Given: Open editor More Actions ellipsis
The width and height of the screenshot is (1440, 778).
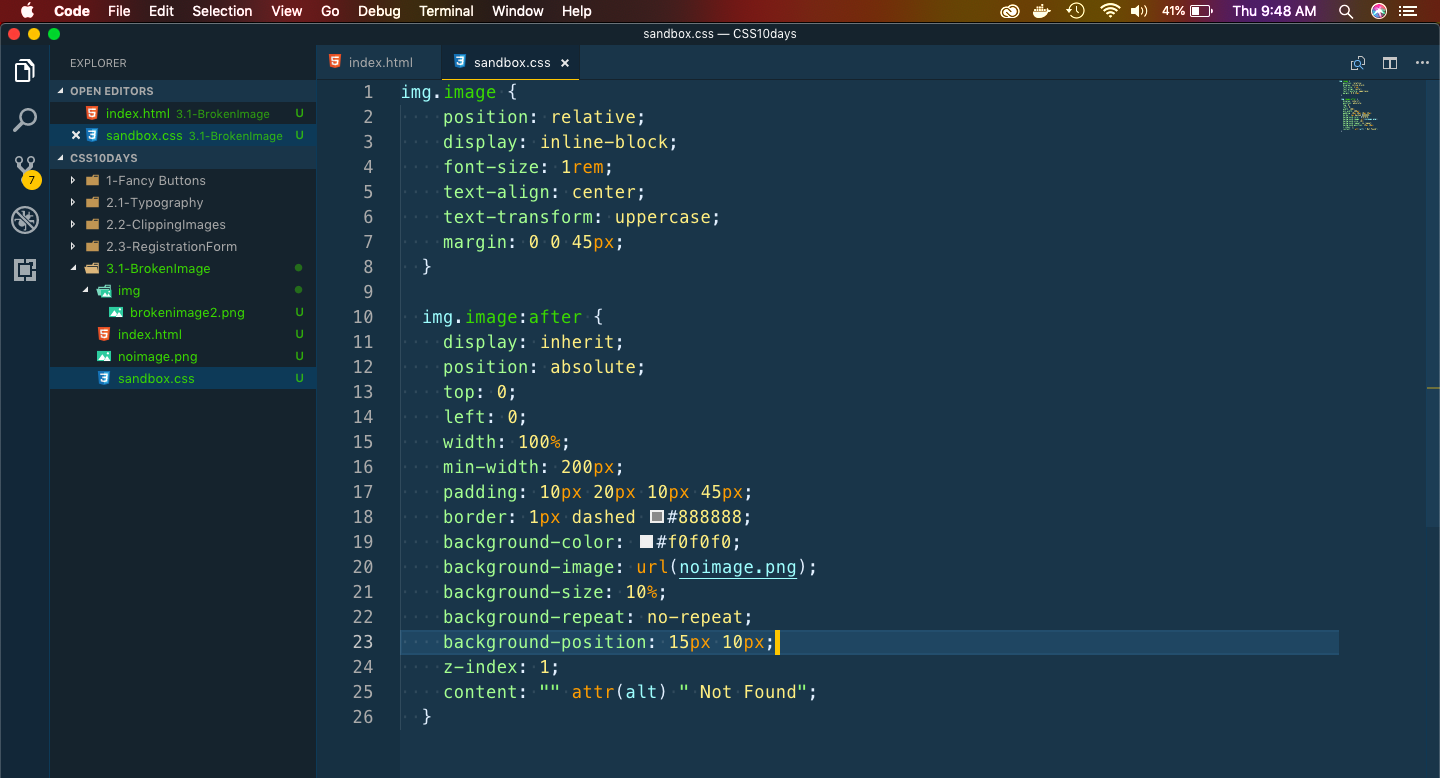Looking at the screenshot, I should (x=1422, y=63).
